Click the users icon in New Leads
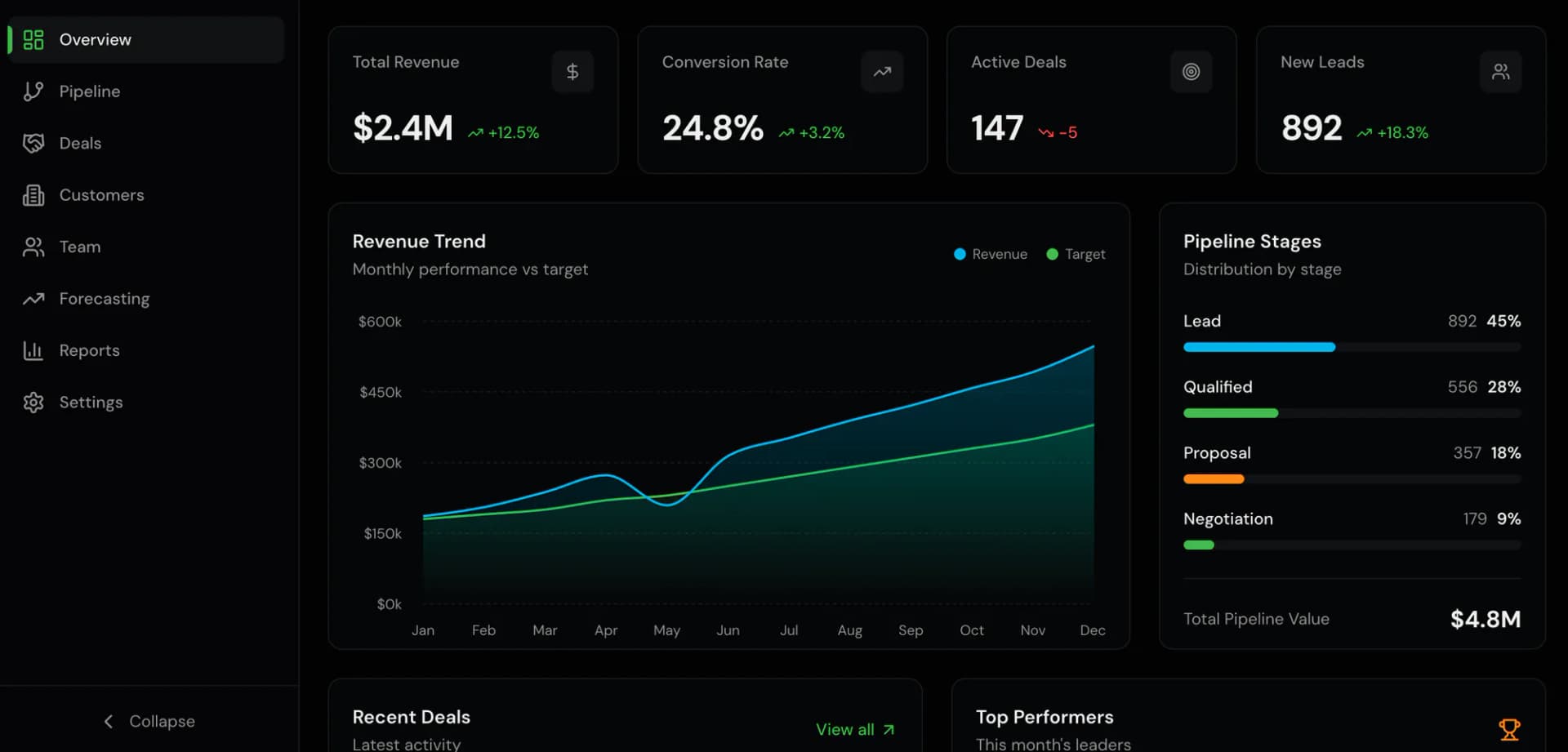 pos(1501,72)
